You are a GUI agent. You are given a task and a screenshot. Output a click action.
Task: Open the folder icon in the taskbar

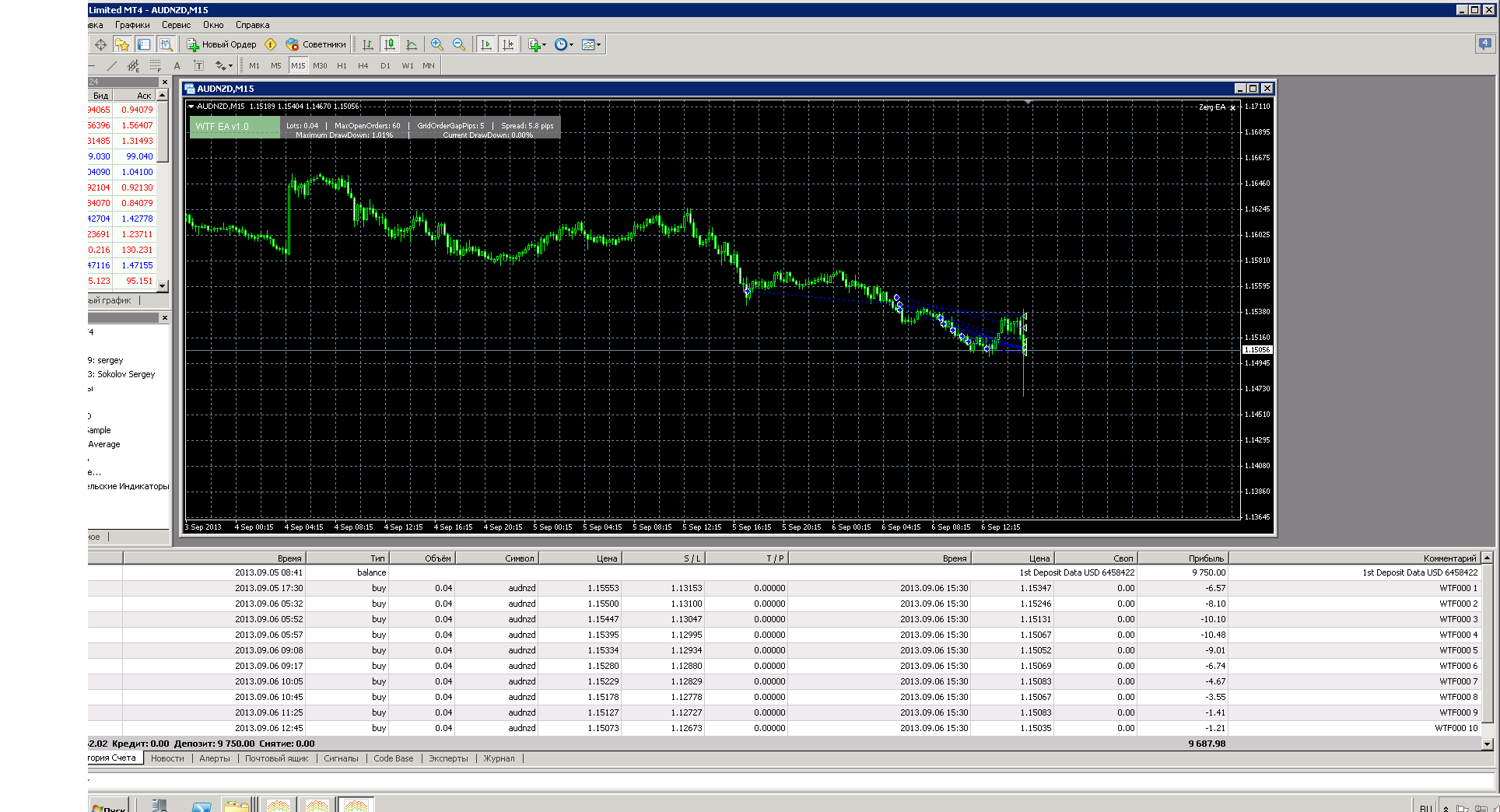tap(237, 806)
